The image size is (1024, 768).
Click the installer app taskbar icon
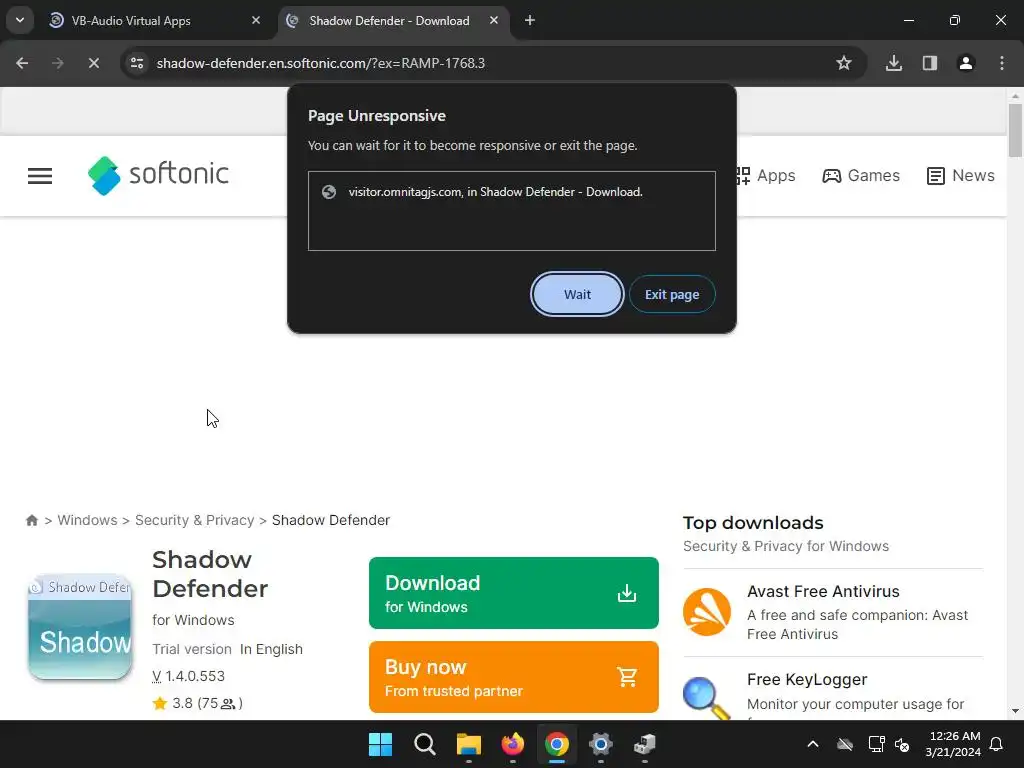[x=645, y=744]
